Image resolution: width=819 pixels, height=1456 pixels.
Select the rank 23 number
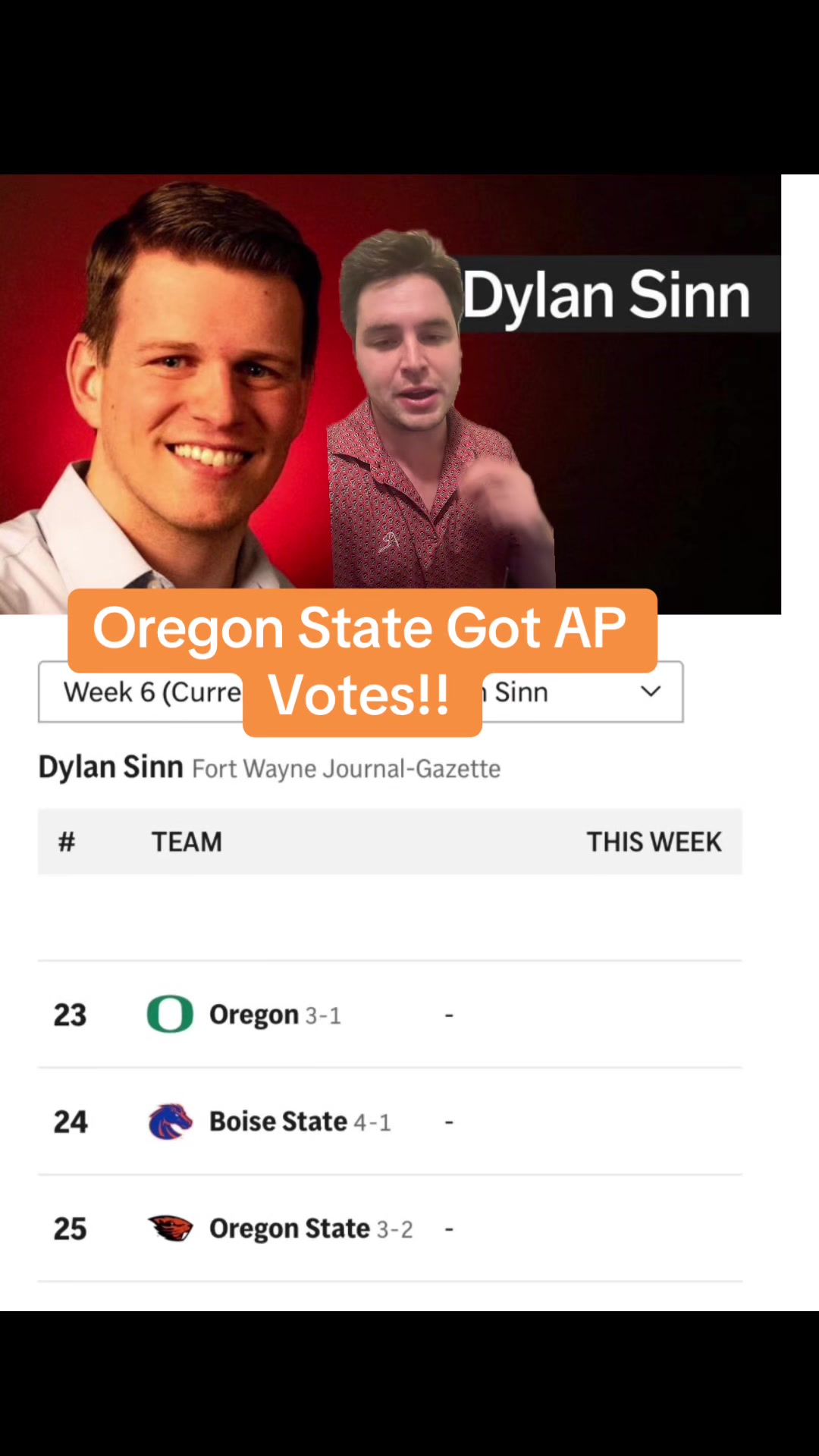71,1015
